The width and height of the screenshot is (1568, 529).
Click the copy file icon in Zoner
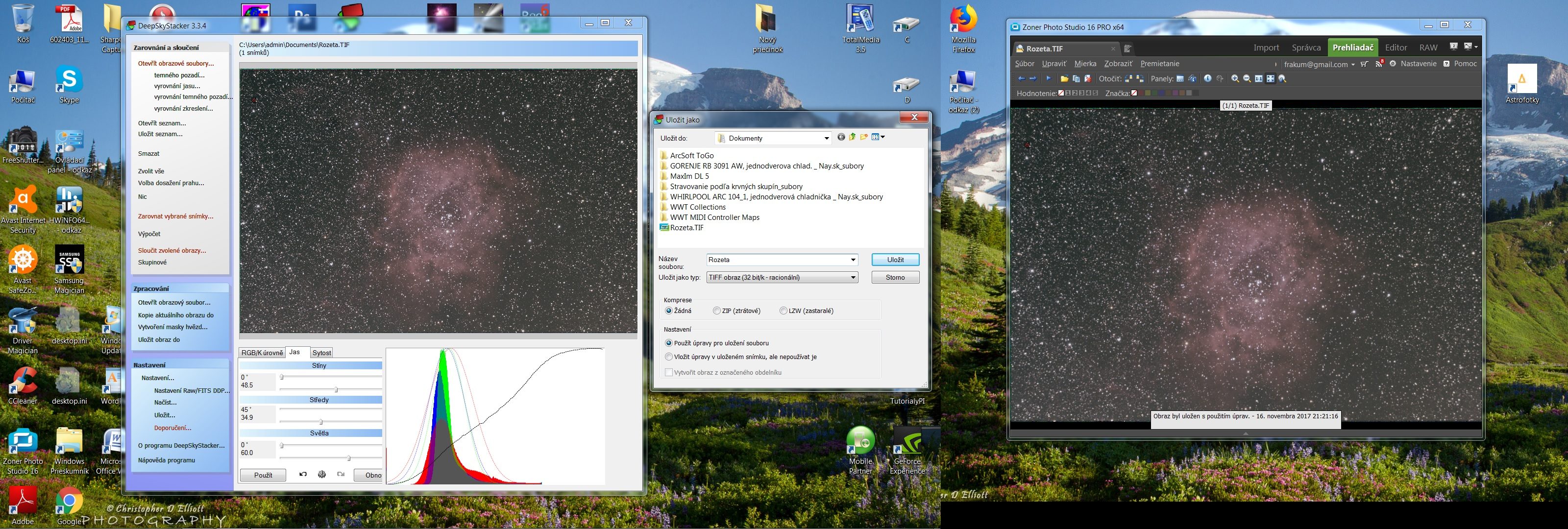point(1076,78)
